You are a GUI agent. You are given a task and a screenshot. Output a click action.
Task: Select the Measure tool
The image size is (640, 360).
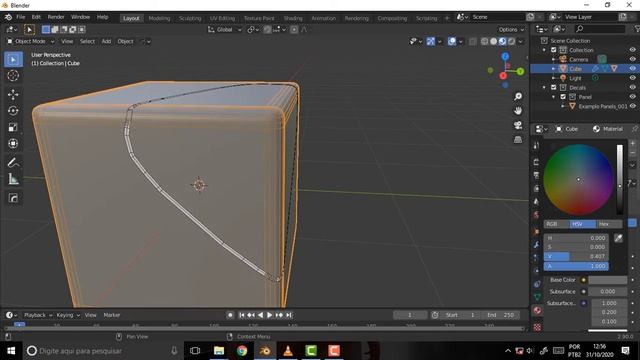[13, 178]
